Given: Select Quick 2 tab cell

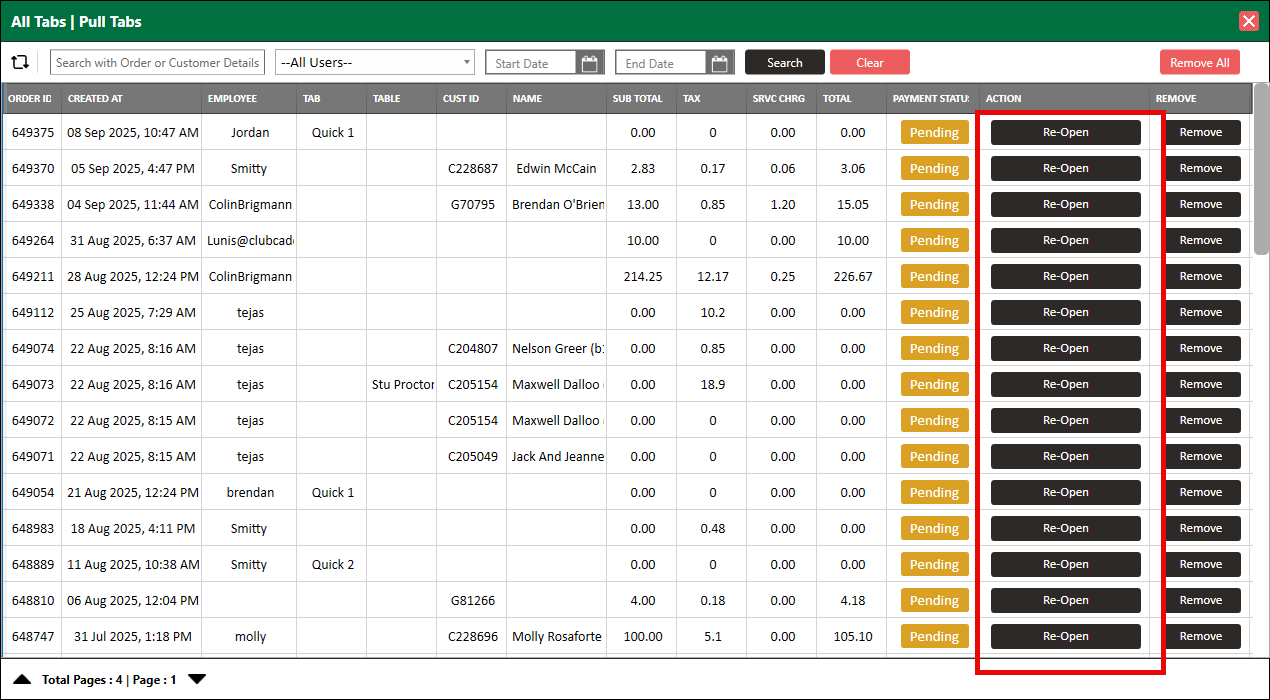Looking at the screenshot, I should point(332,564).
